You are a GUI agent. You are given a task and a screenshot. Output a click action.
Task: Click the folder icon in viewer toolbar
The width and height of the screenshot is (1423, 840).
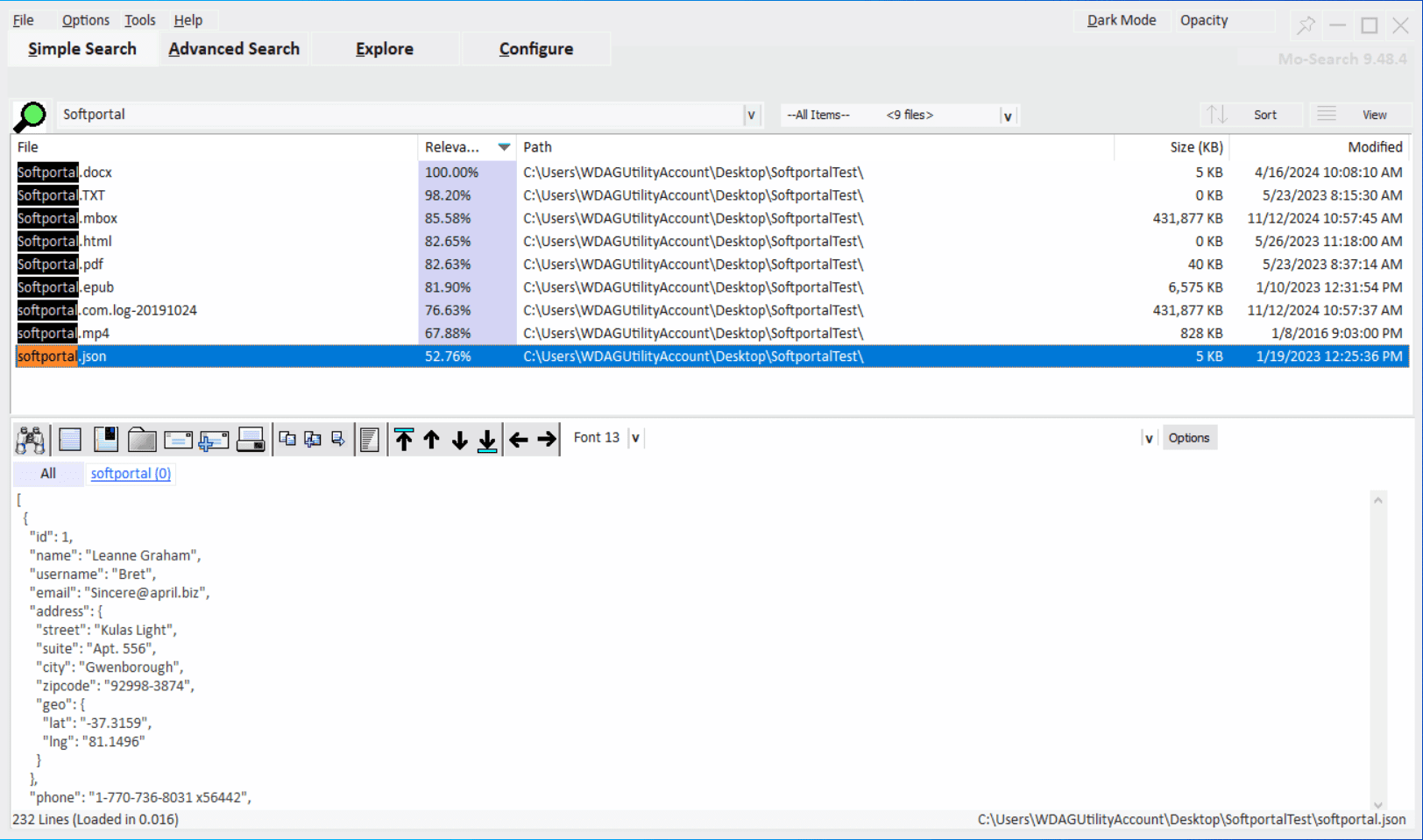[x=142, y=439]
